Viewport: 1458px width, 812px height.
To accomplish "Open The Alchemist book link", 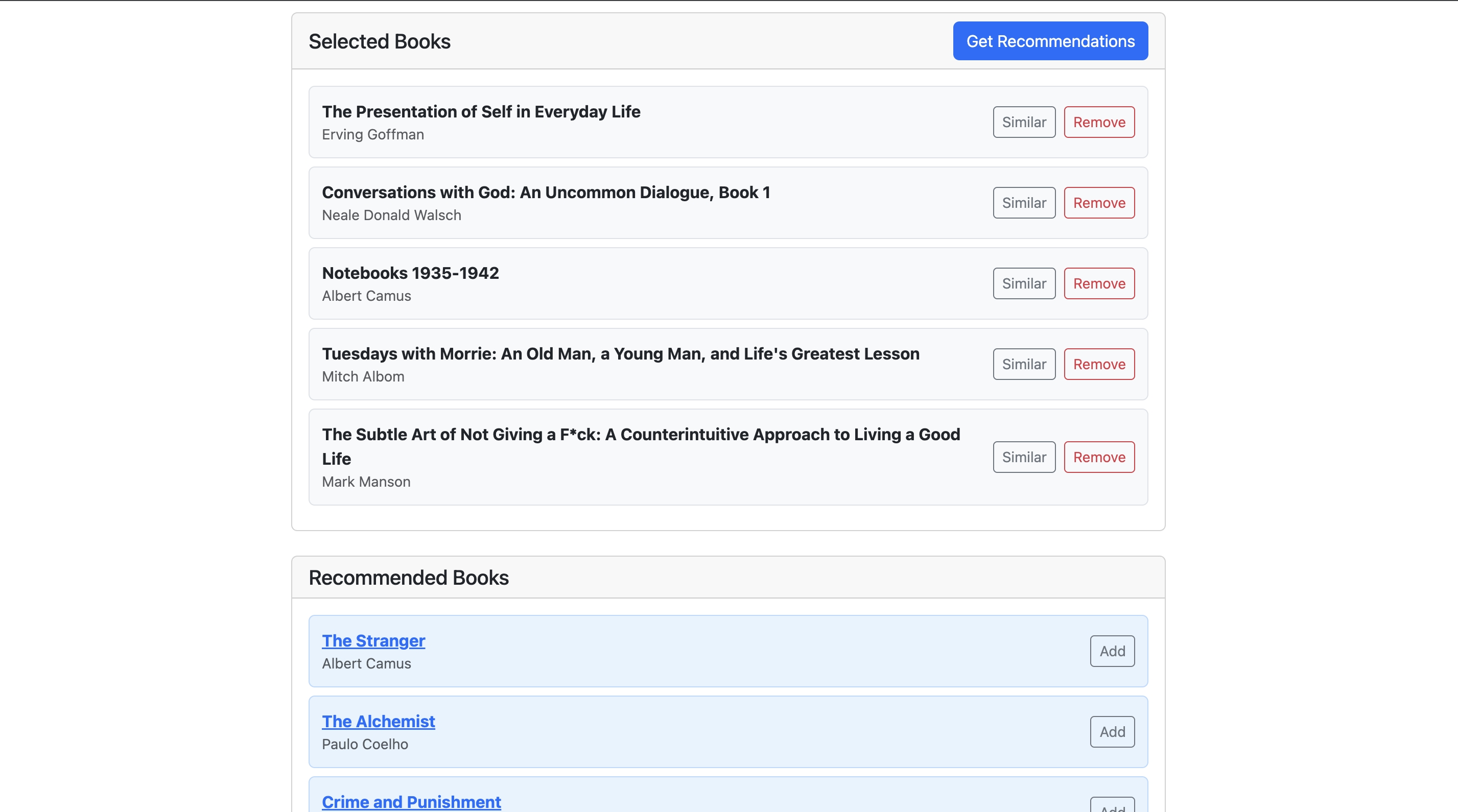I will 378,722.
